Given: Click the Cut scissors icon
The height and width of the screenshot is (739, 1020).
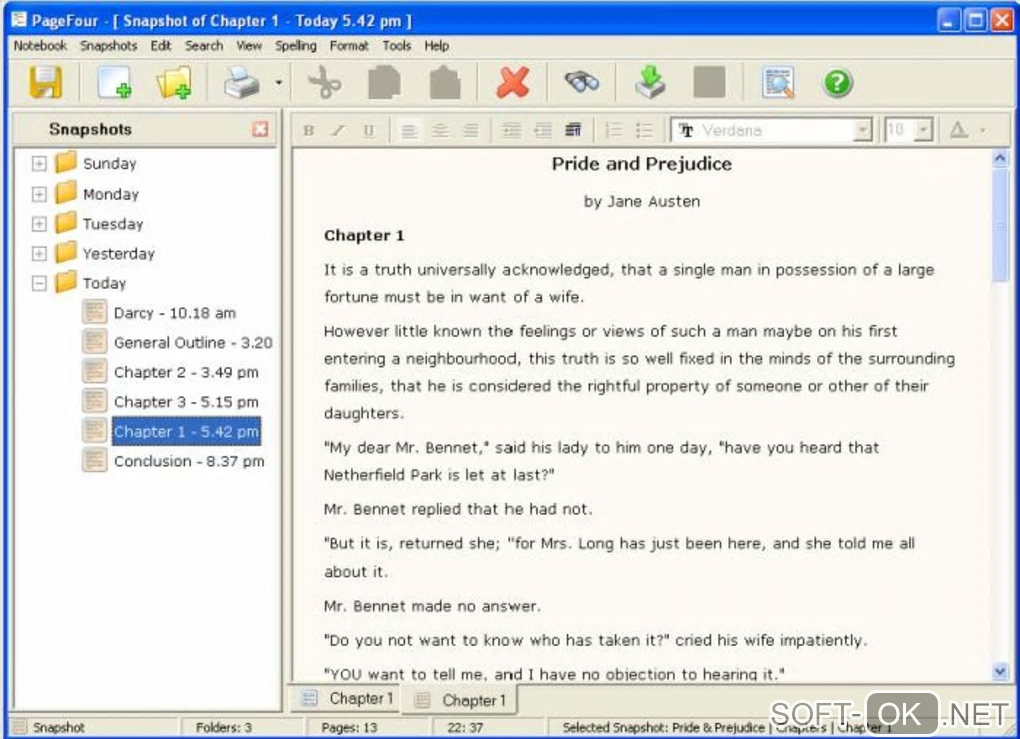Looking at the screenshot, I should pos(324,83).
